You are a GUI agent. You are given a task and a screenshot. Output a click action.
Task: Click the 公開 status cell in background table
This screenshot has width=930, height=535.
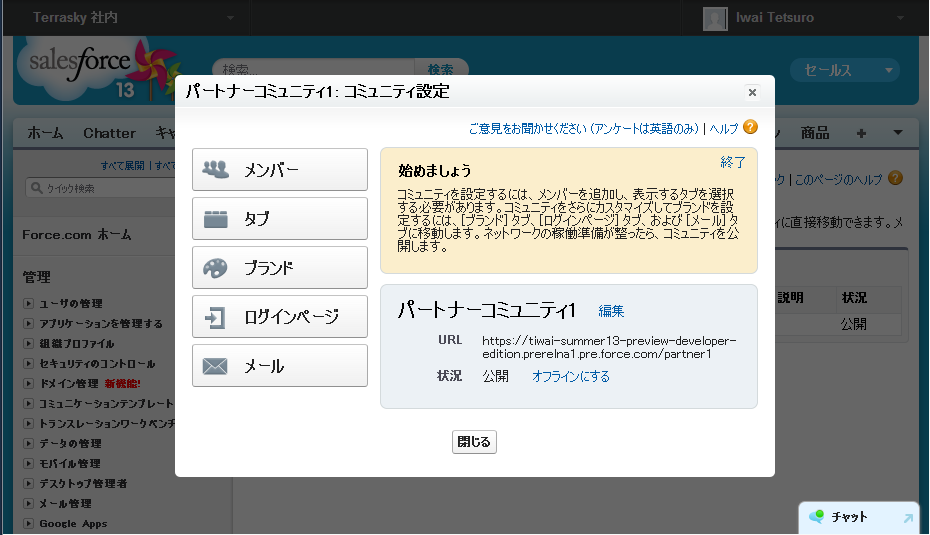click(853, 324)
